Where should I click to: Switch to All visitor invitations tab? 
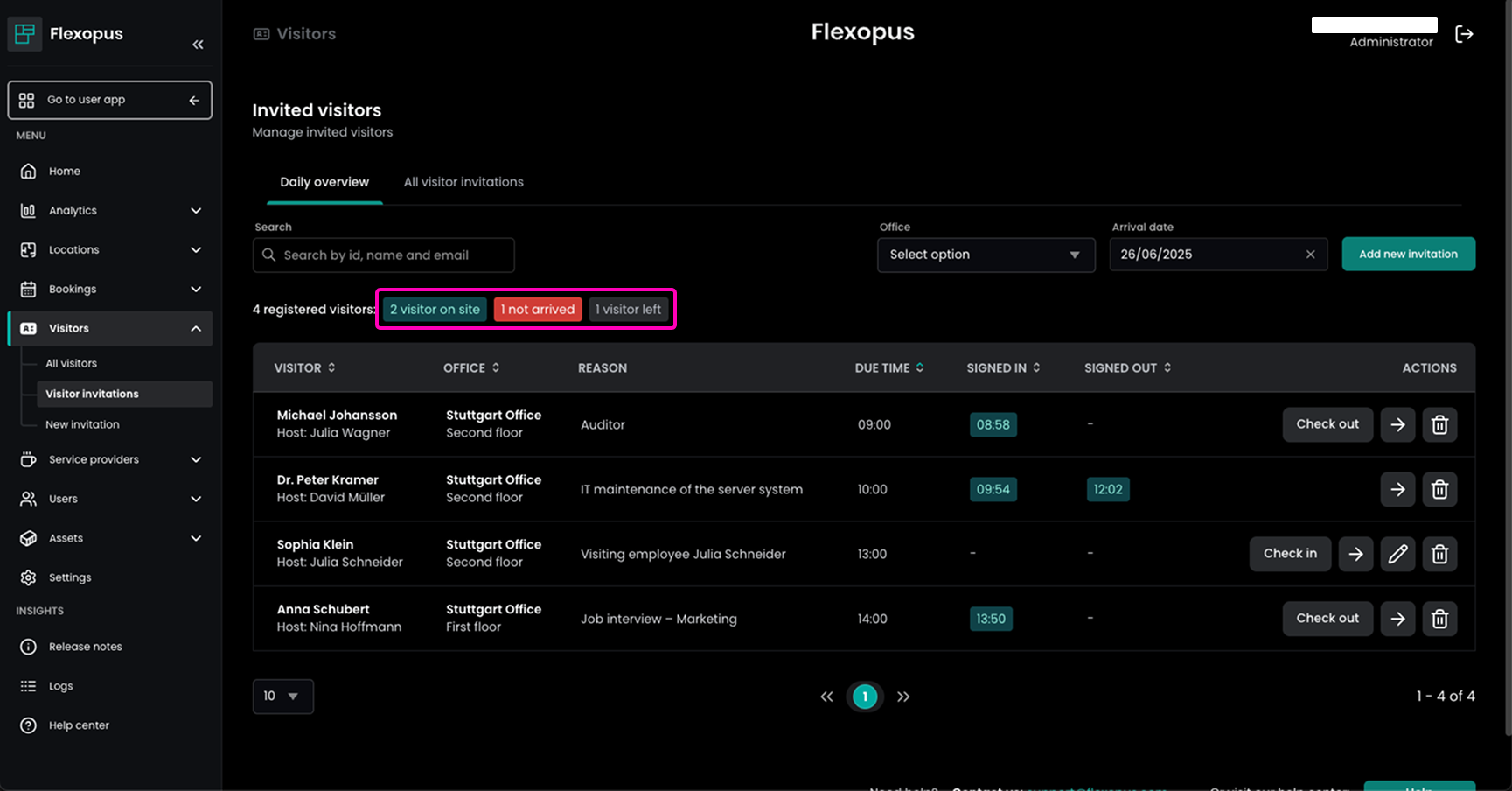pyautogui.click(x=463, y=182)
